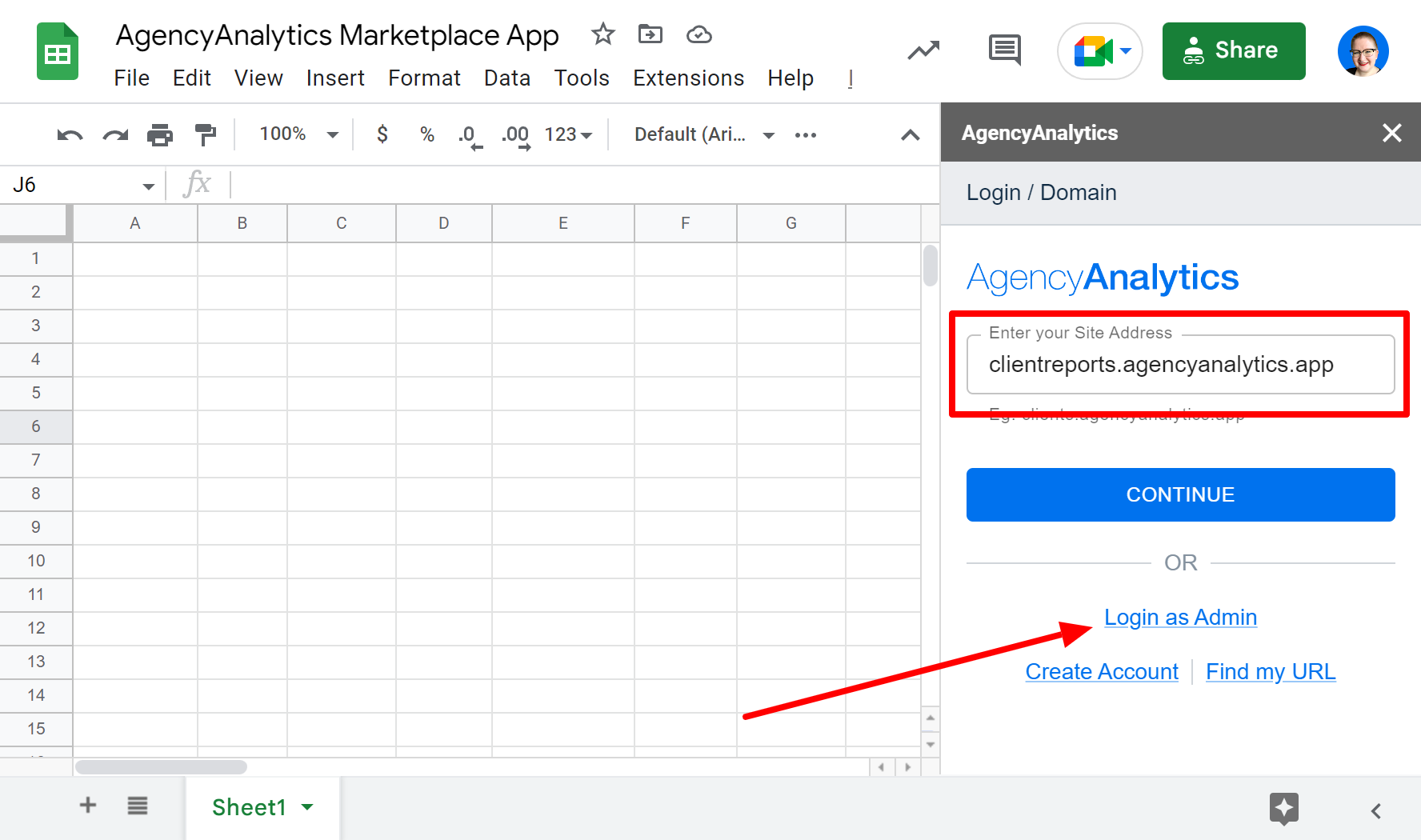Image resolution: width=1421 pixels, height=840 pixels.
Task: Collapse the side panel arrow
Action: pos(1376,811)
